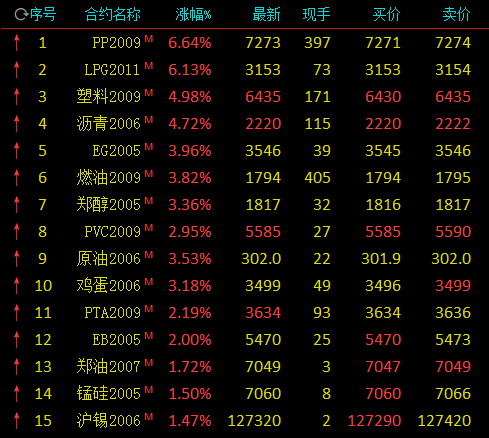Click the M marker next to PP2009

click(x=149, y=39)
